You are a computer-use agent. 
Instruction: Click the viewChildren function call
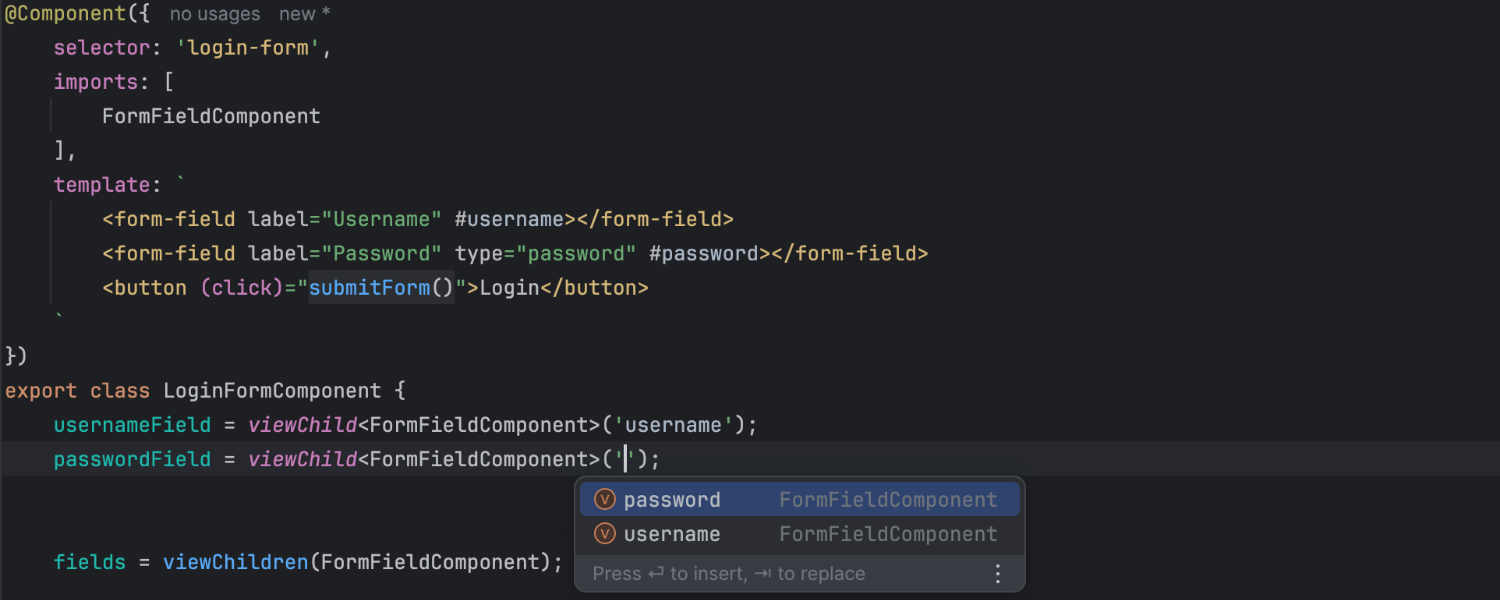236,562
